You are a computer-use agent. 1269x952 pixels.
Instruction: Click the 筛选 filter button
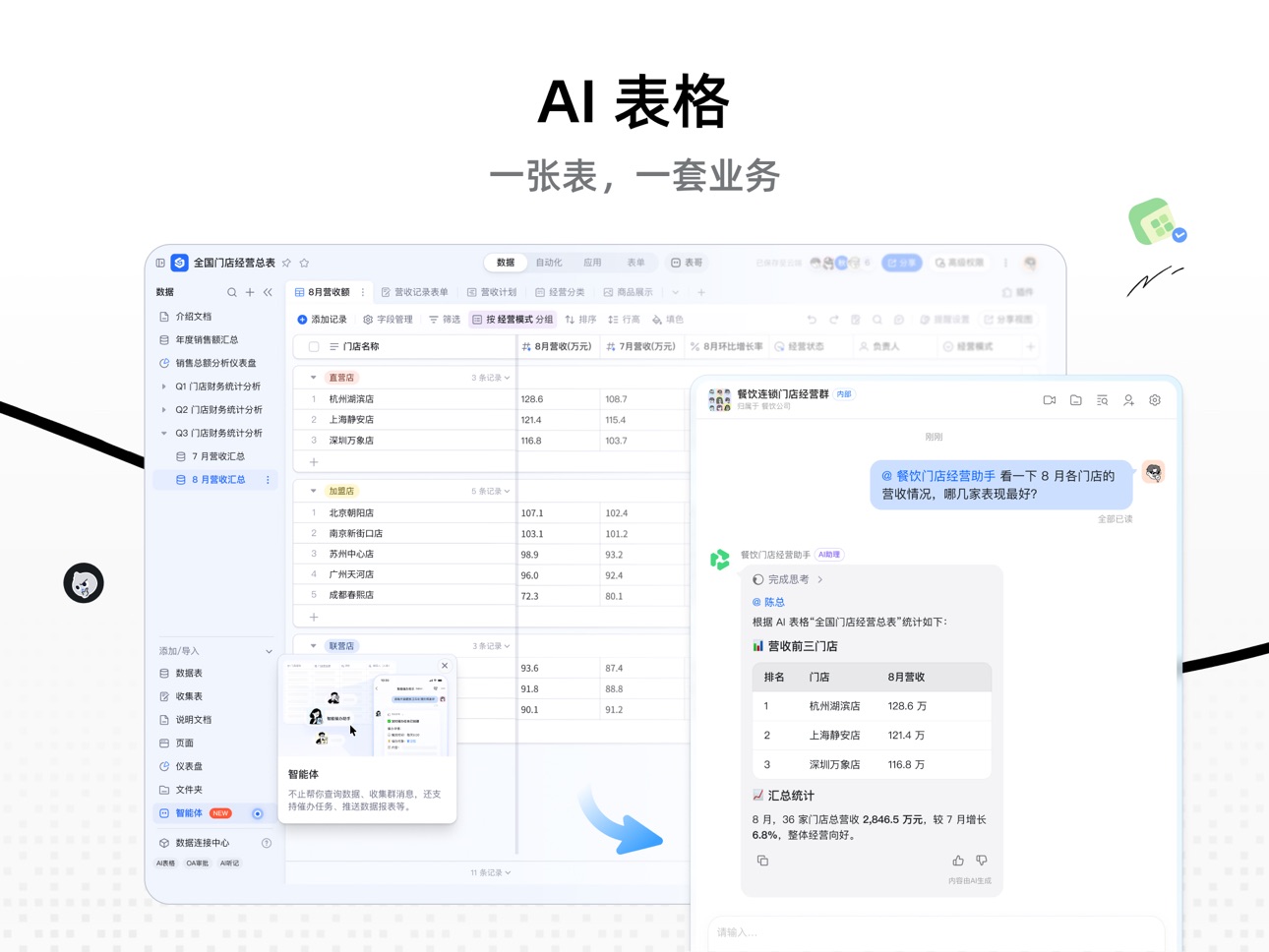point(445,320)
